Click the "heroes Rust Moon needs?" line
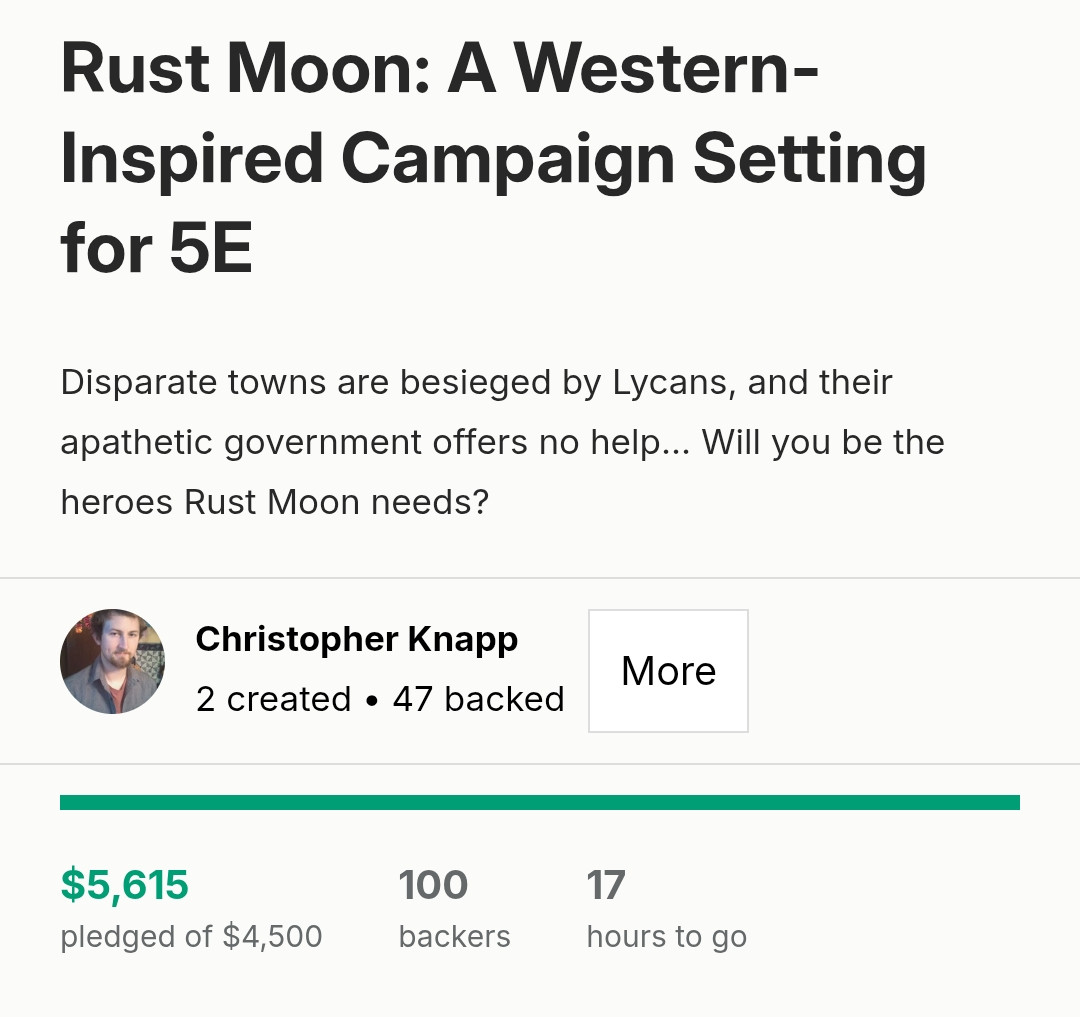This screenshot has height=1017, width=1080. click(275, 502)
